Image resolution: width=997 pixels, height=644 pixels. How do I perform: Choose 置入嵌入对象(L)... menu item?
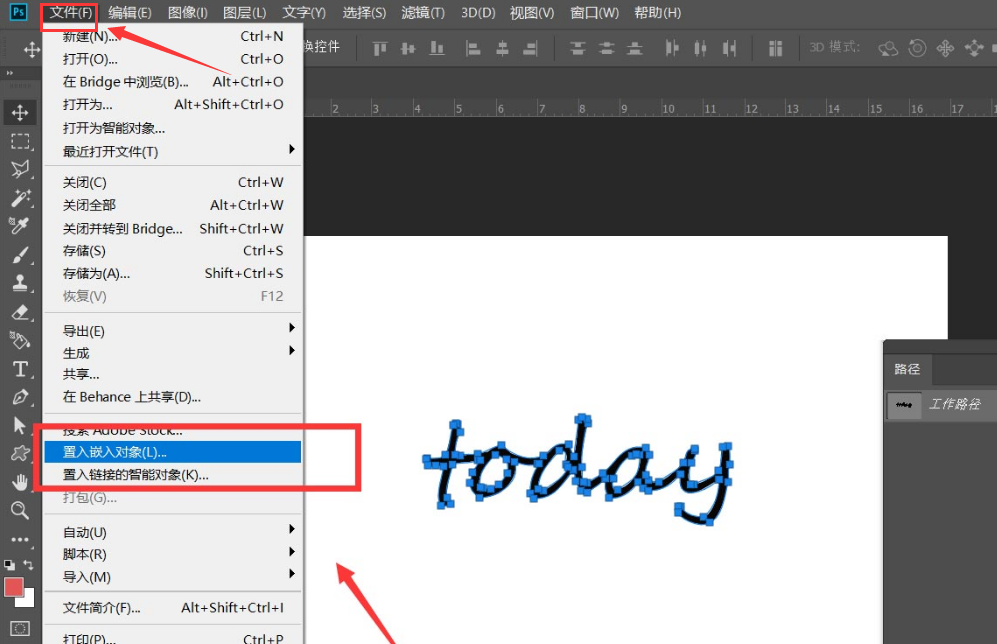172,452
